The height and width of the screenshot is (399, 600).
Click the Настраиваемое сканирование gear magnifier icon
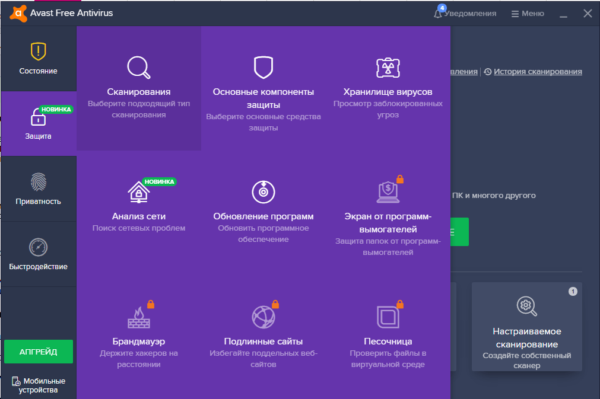(x=527, y=306)
